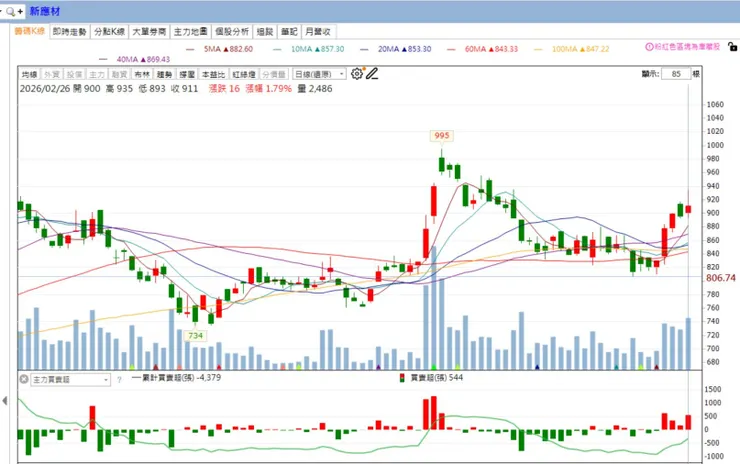Toggle the 紅綠燈 overlay button
Screen dimensions: 740x464
pyautogui.click(x=244, y=74)
